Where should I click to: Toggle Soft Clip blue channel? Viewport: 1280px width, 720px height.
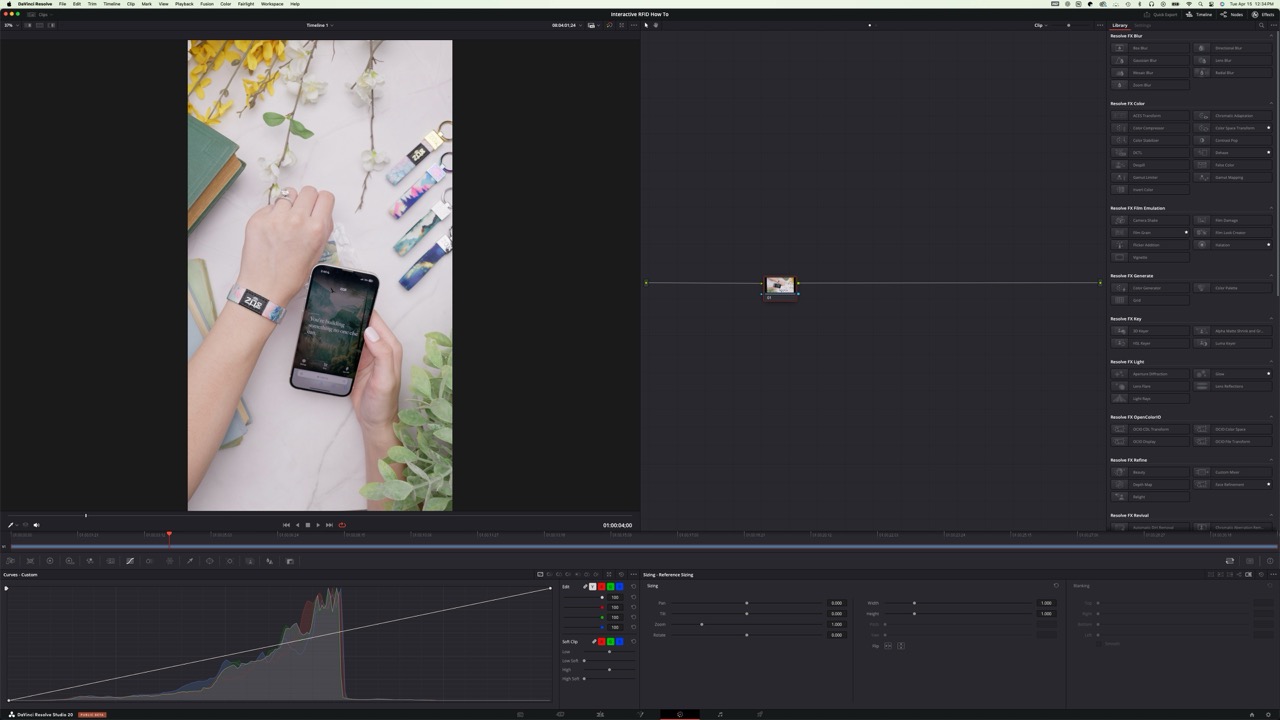[619, 641]
